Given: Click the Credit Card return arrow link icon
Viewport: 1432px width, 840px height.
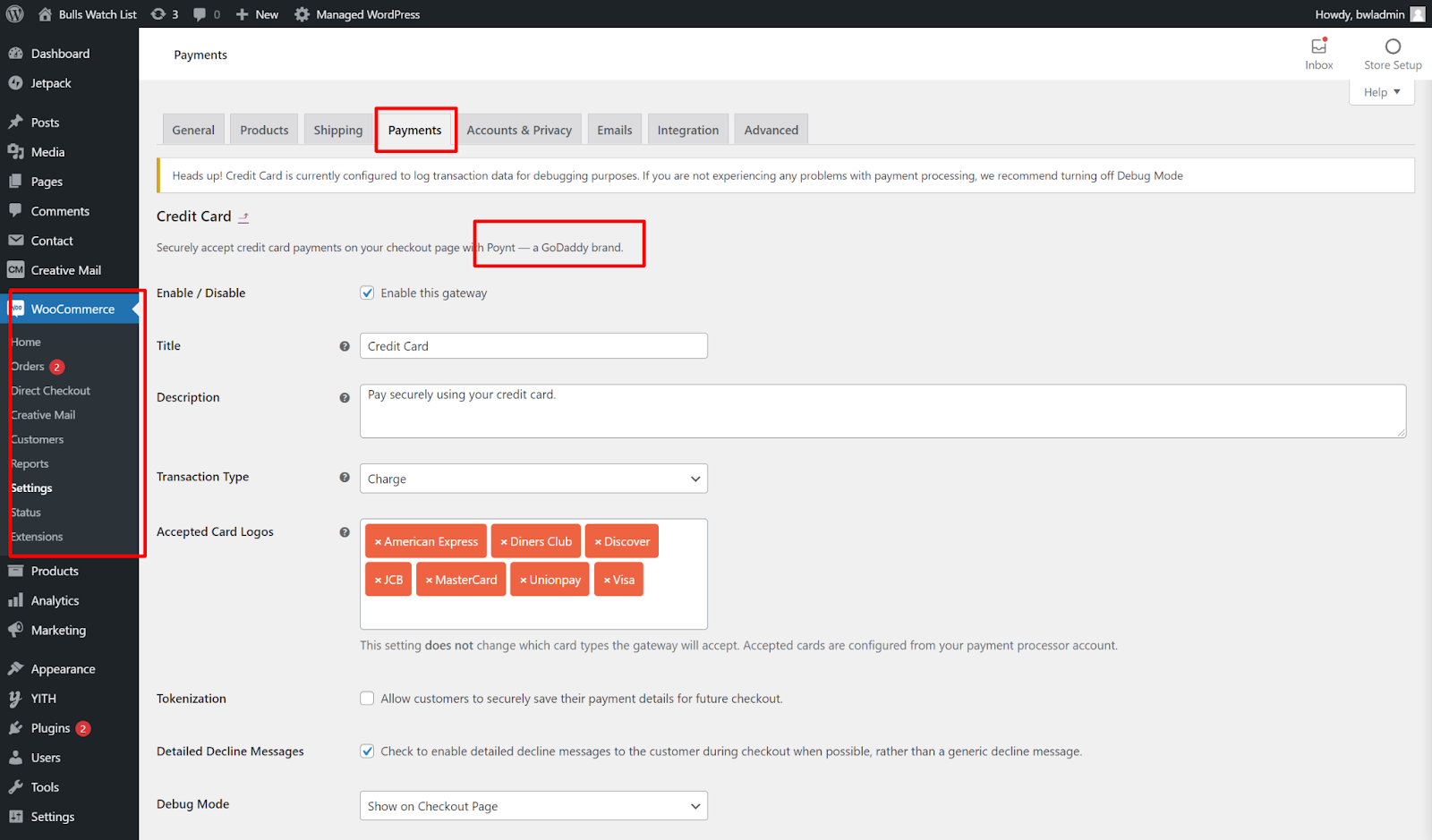Looking at the screenshot, I should pyautogui.click(x=243, y=216).
